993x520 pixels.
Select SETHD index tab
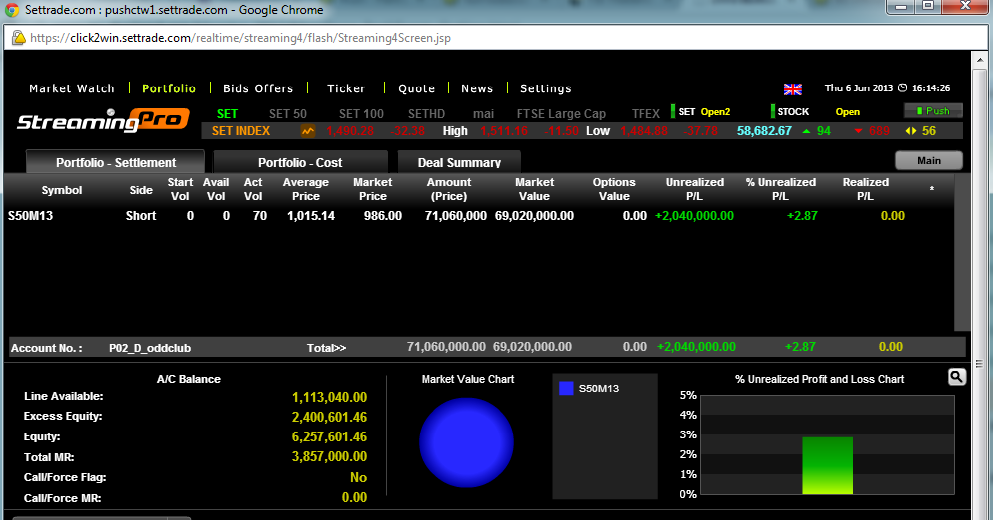click(426, 113)
